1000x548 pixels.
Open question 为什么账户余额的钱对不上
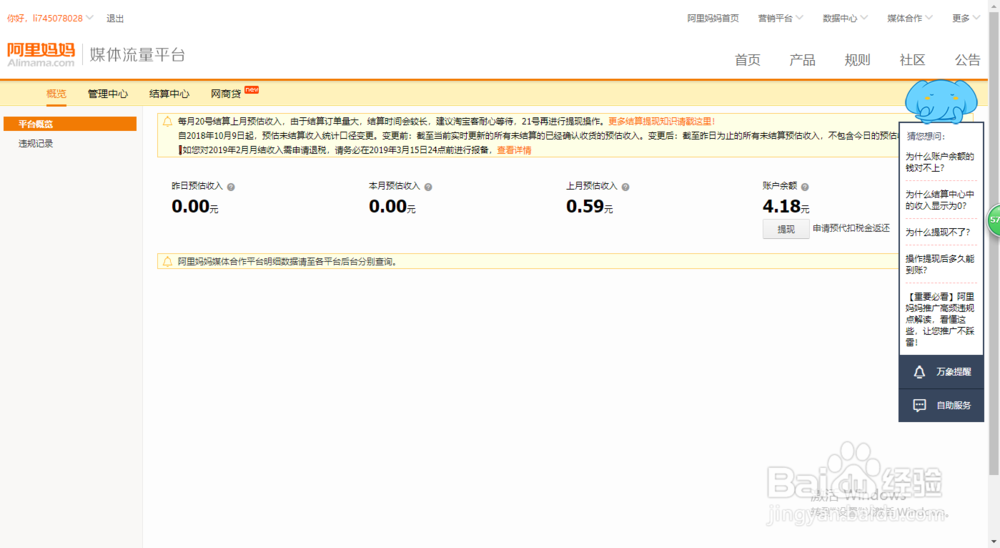tap(940, 162)
